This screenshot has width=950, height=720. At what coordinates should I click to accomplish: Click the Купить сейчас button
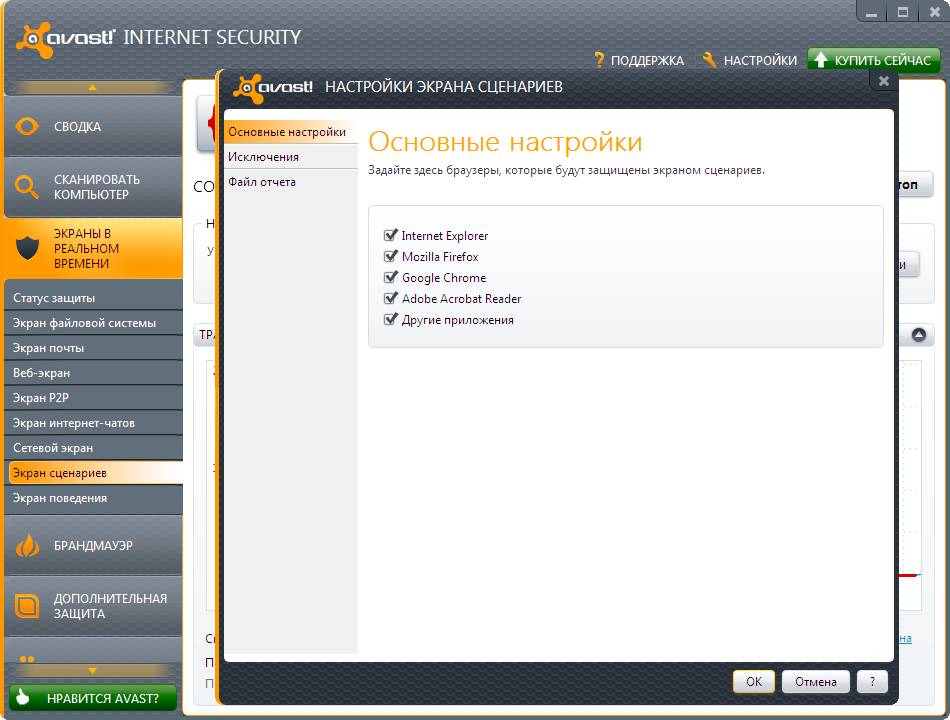pos(874,60)
